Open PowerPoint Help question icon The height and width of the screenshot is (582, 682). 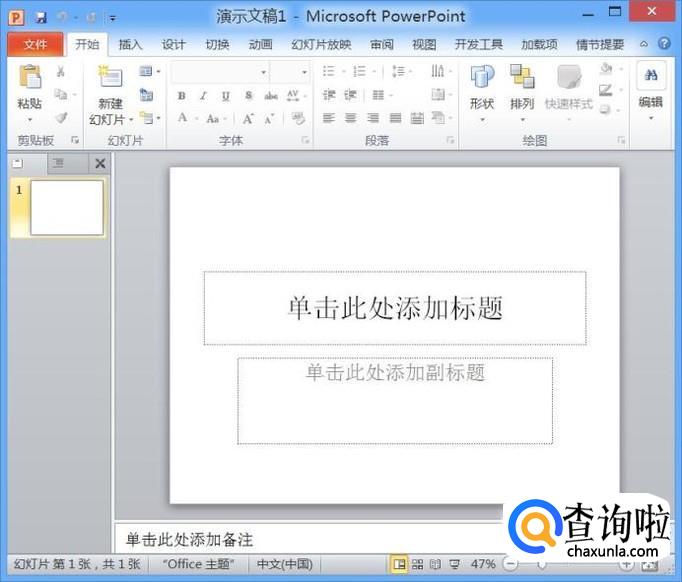pos(664,43)
